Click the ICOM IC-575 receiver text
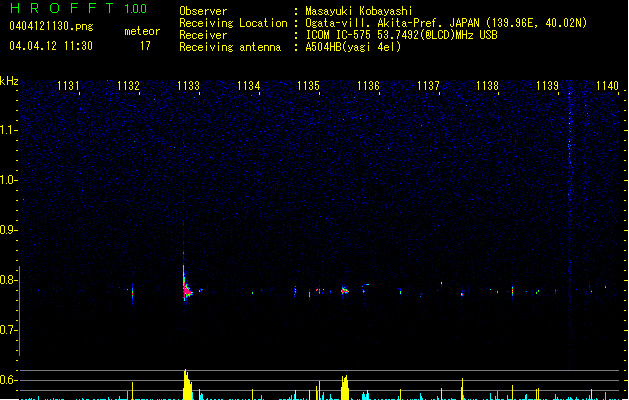629x400 pixels. [401, 35]
